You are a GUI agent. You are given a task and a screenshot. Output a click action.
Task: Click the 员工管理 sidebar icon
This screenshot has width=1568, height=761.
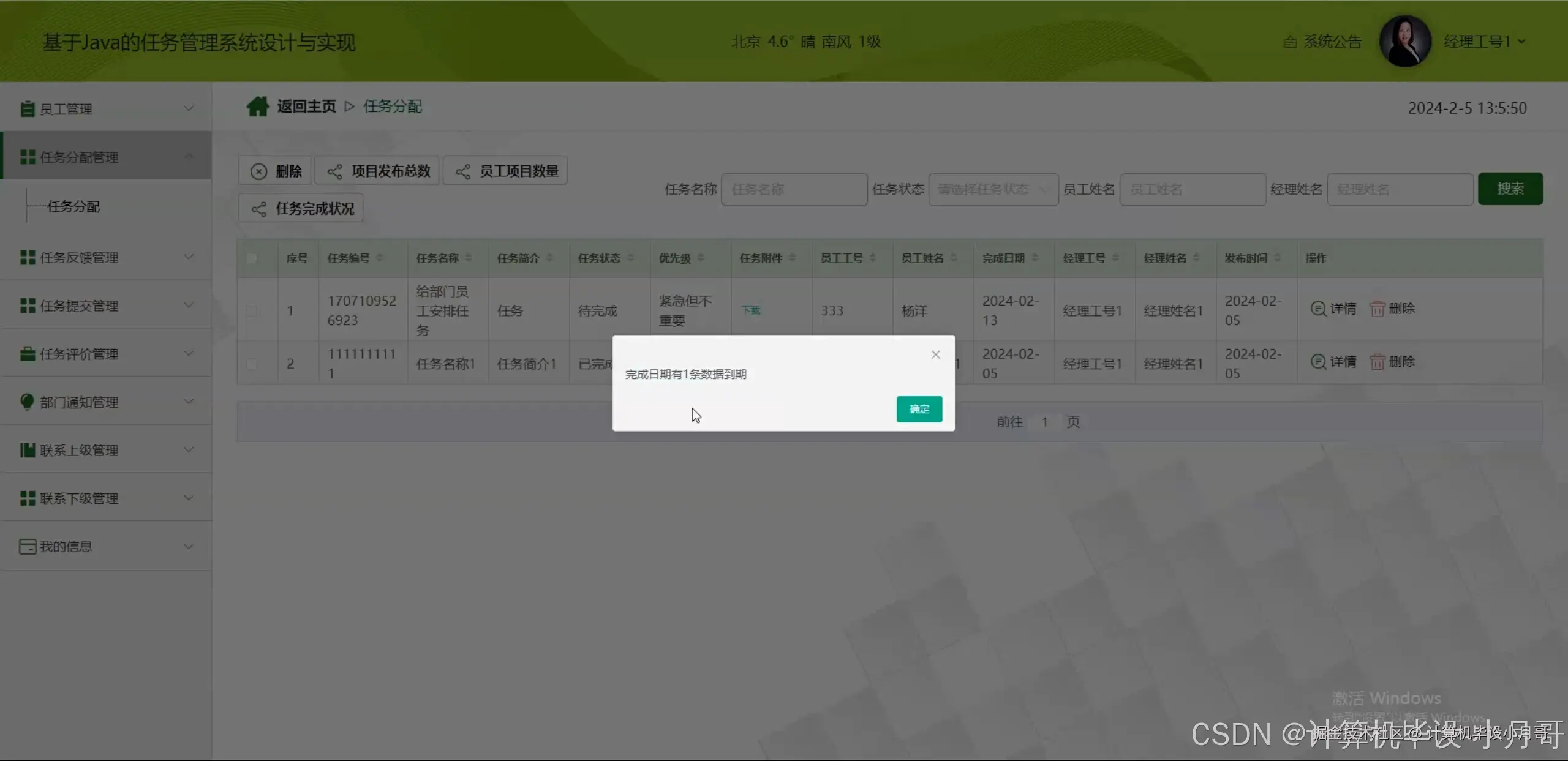tap(27, 108)
